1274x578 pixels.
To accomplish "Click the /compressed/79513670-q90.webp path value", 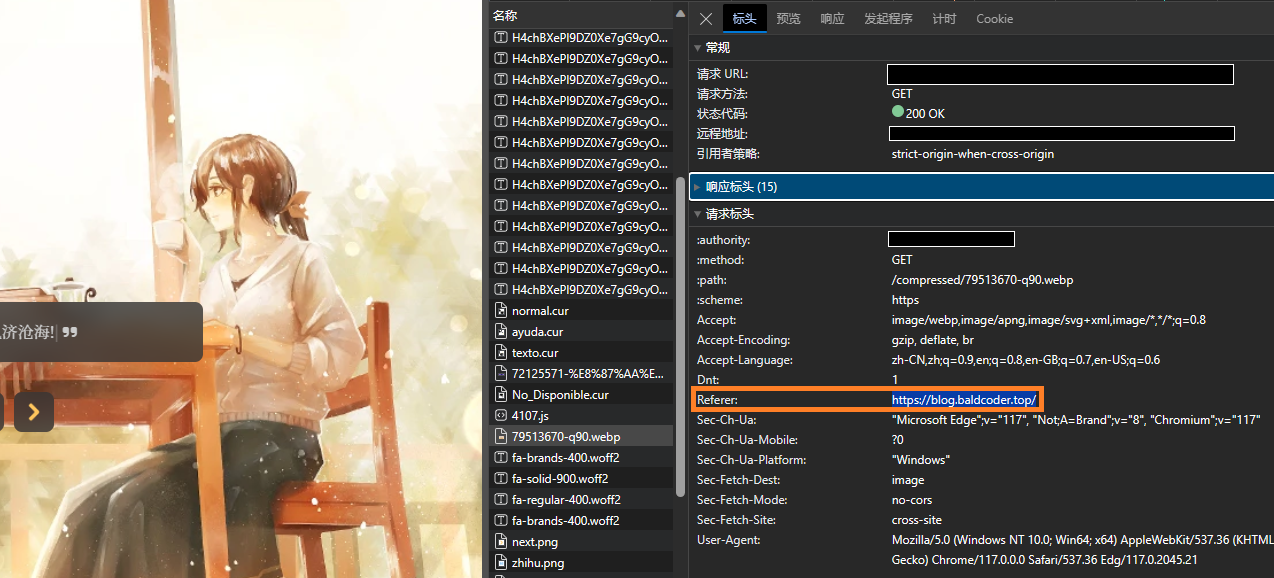I will (x=982, y=280).
